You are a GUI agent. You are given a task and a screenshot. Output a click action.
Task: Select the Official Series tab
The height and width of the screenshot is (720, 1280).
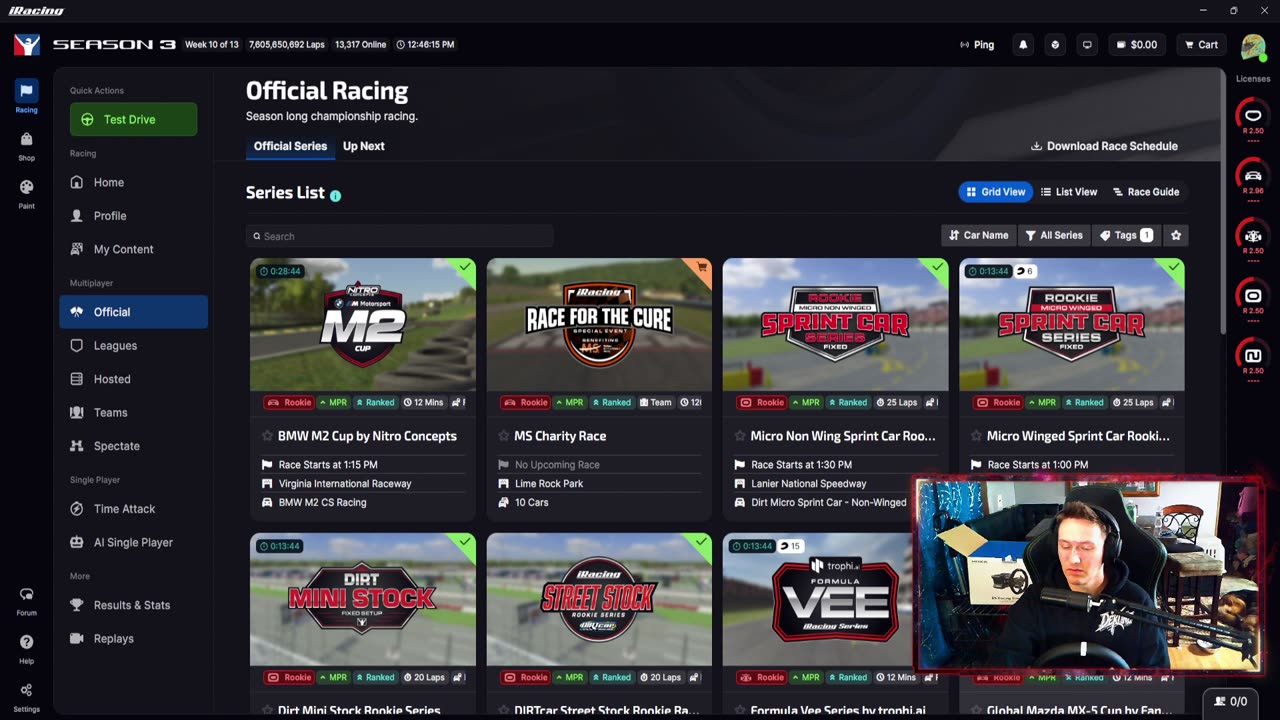pos(290,146)
